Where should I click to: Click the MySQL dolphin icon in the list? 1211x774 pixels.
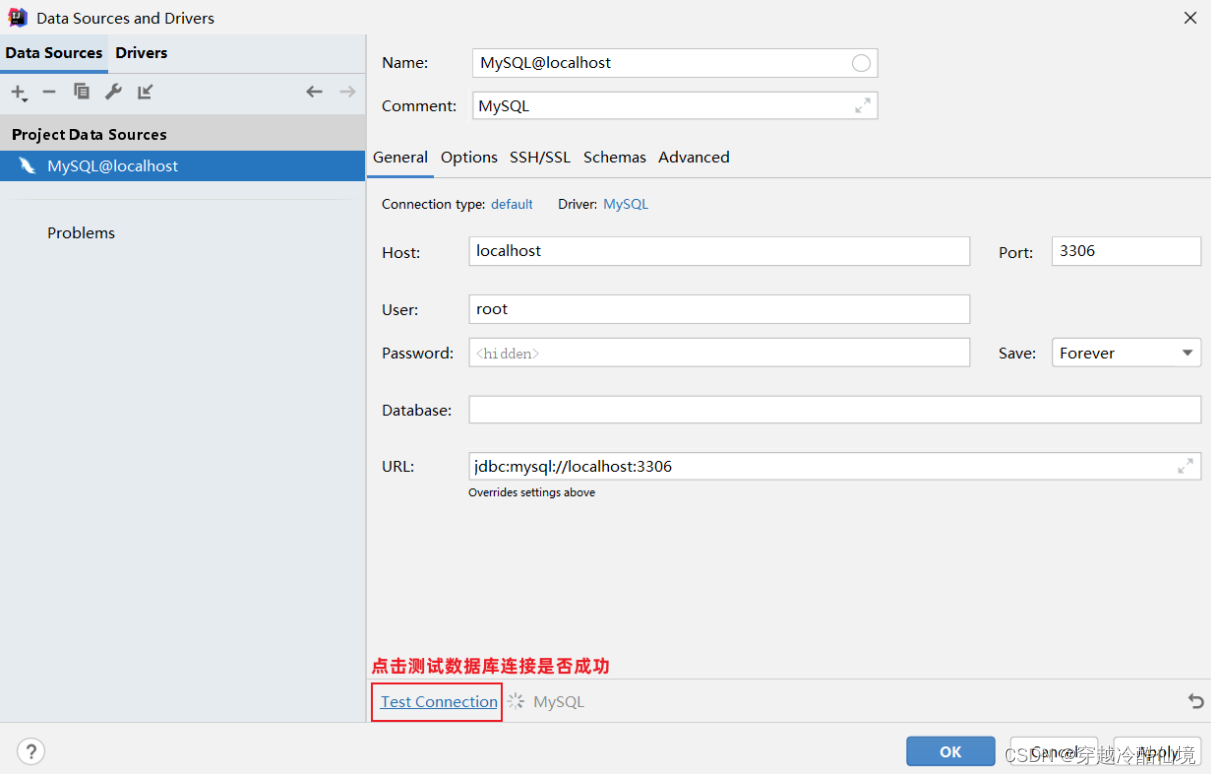(x=27, y=166)
